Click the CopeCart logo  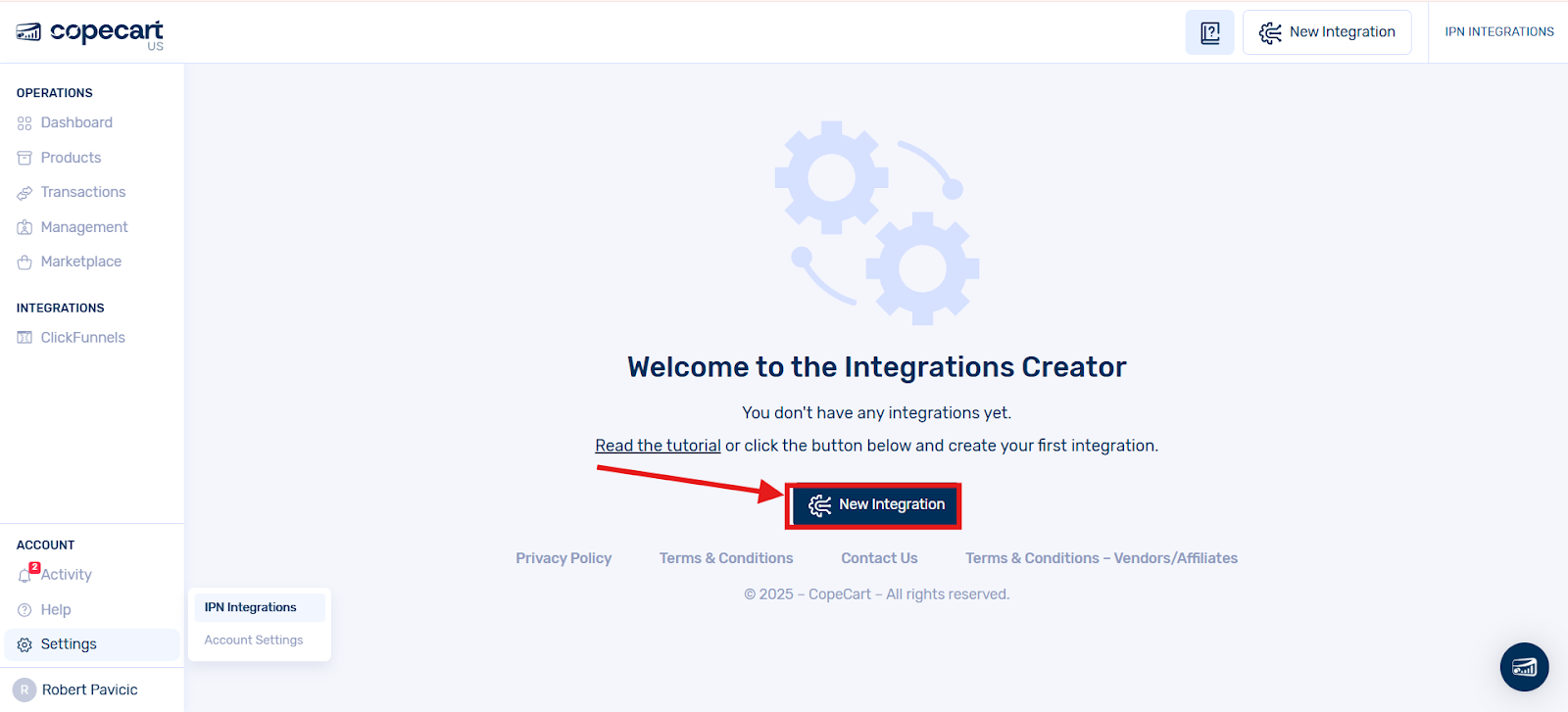[90, 33]
